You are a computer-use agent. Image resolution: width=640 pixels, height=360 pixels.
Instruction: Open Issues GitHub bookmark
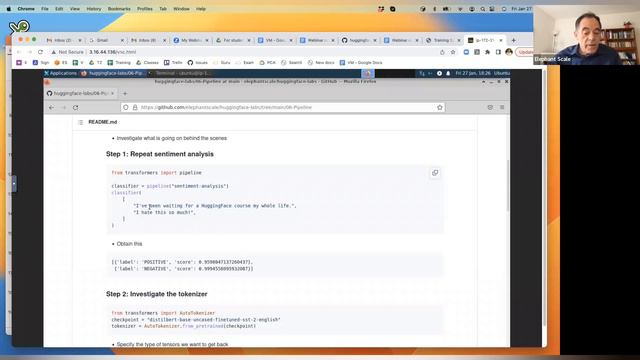pyautogui.click(x=198, y=62)
